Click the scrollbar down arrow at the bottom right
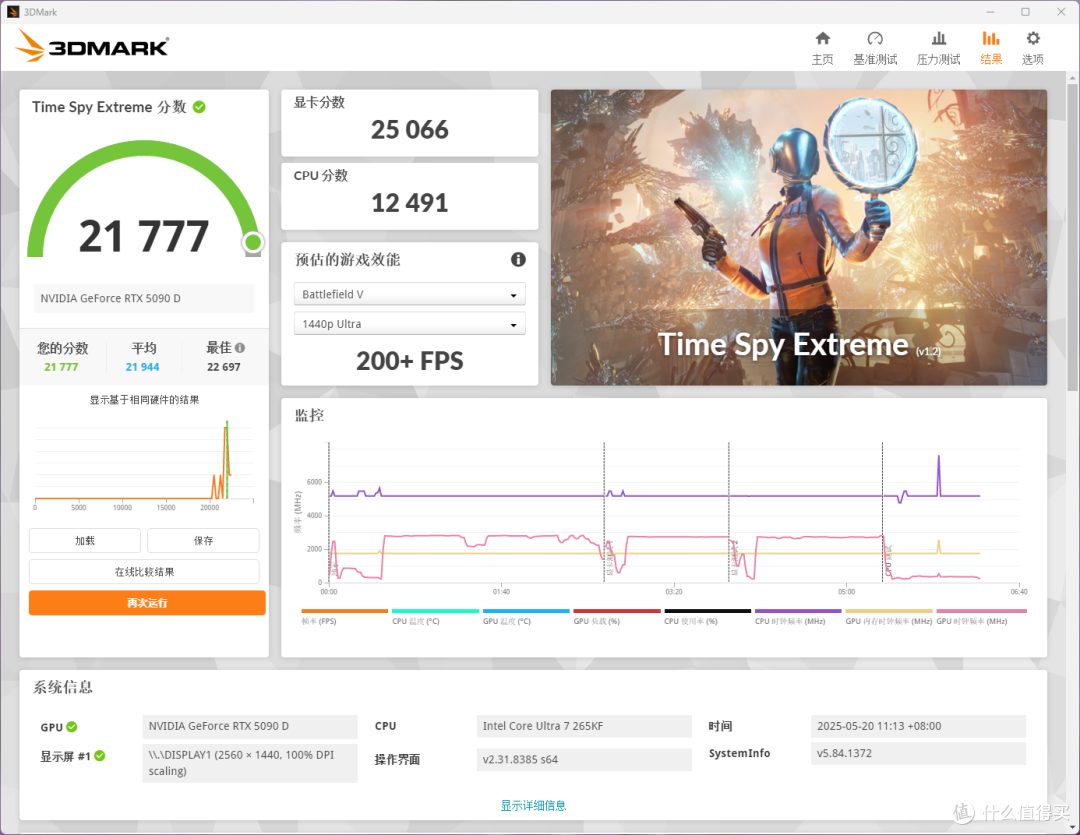The height and width of the screenshot is (835, 1080). (1072, 827)
